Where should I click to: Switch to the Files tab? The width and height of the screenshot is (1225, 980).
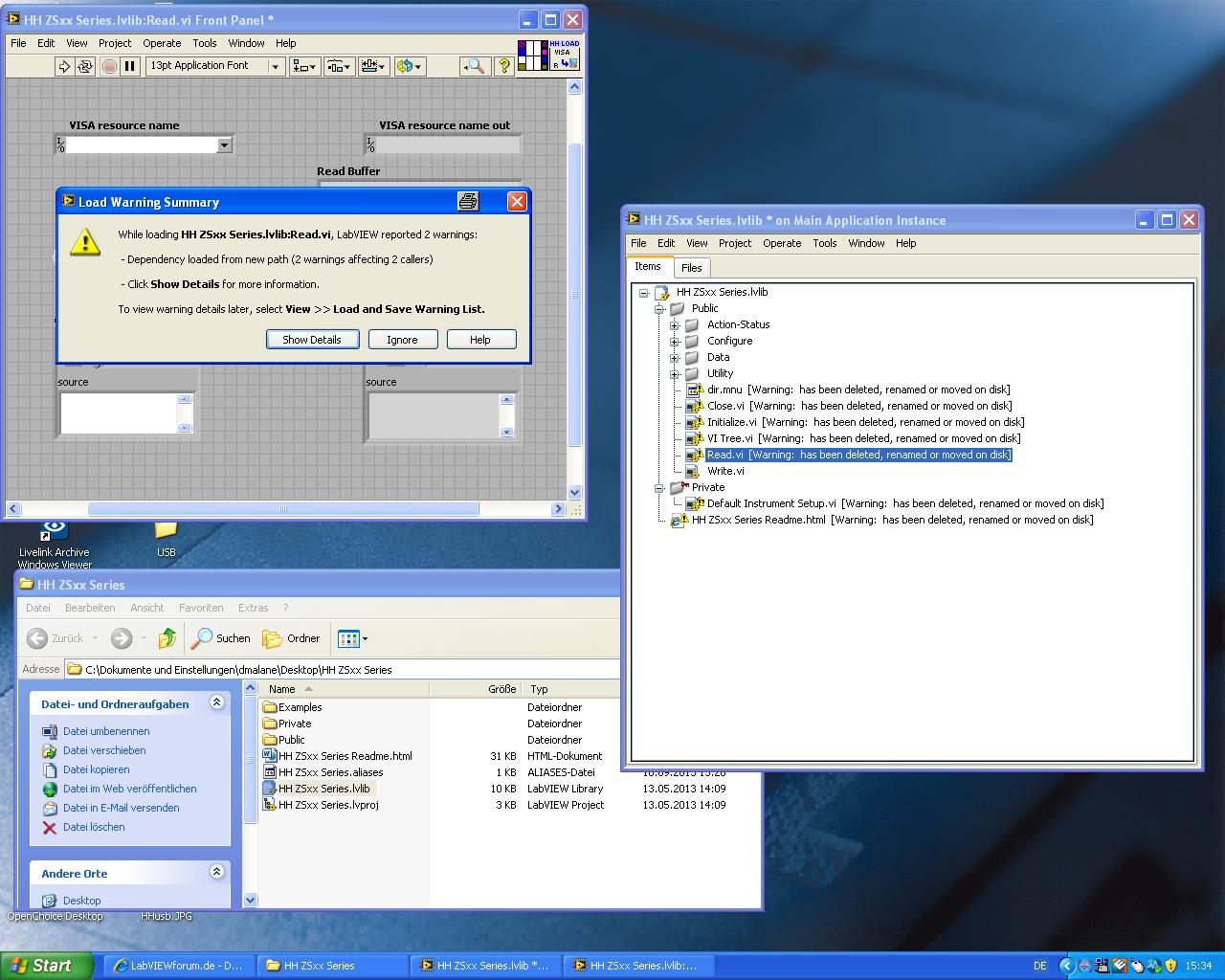coord(691,268)
